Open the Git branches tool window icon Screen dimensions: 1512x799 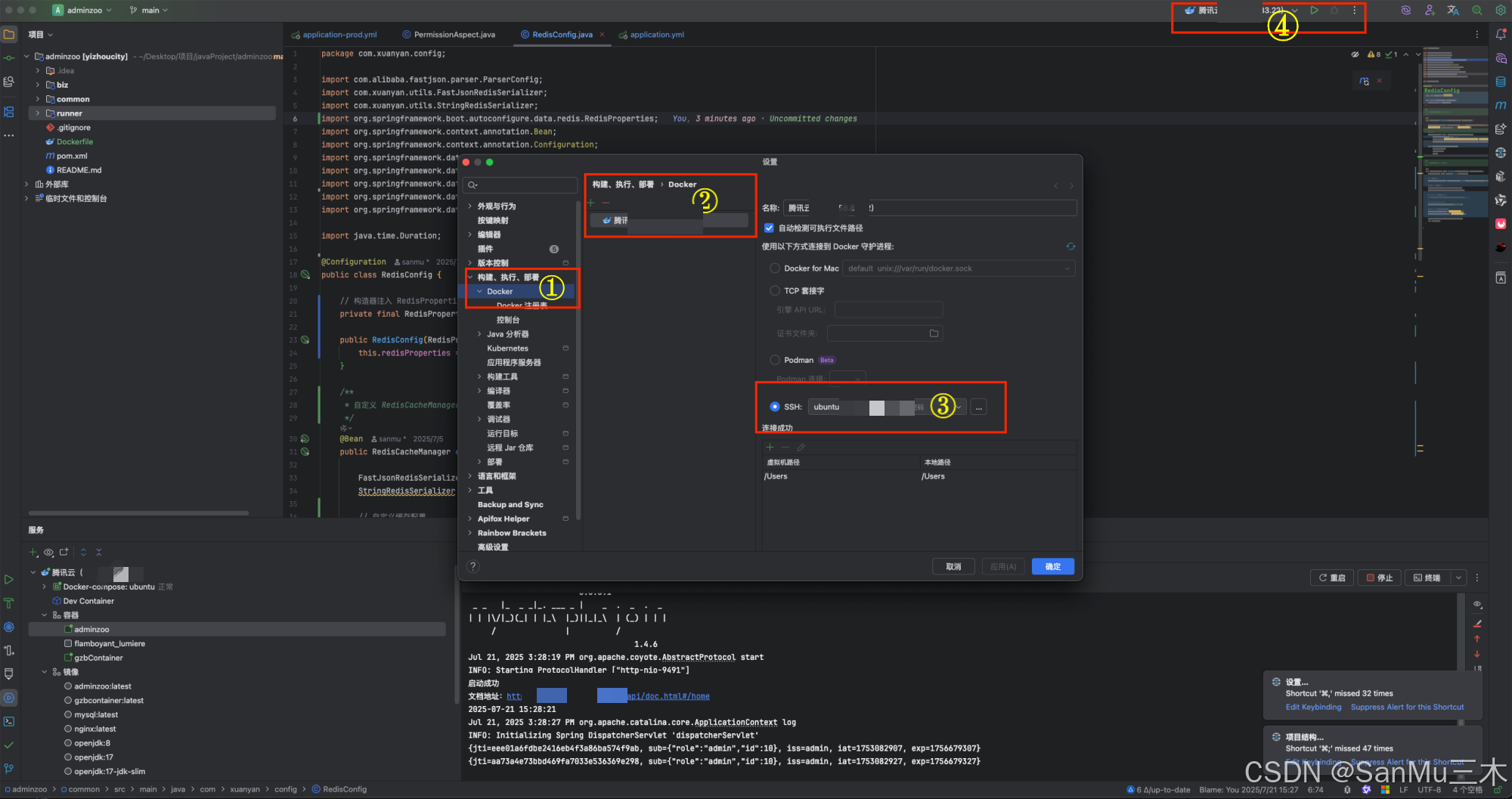click(9, 768)
